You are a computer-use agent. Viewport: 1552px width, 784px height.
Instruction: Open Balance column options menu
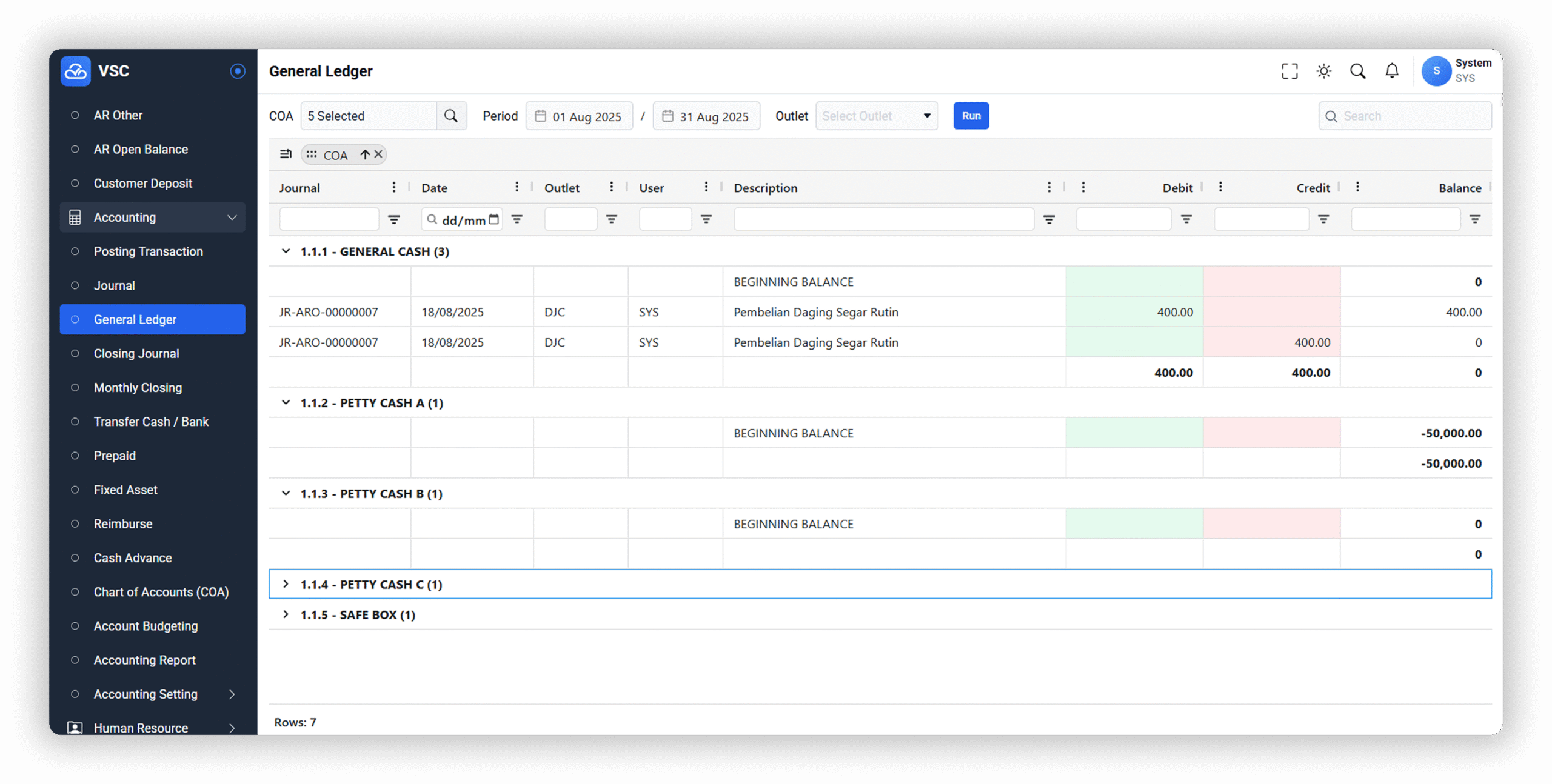pyautogui.click(x=1358, y=187)
